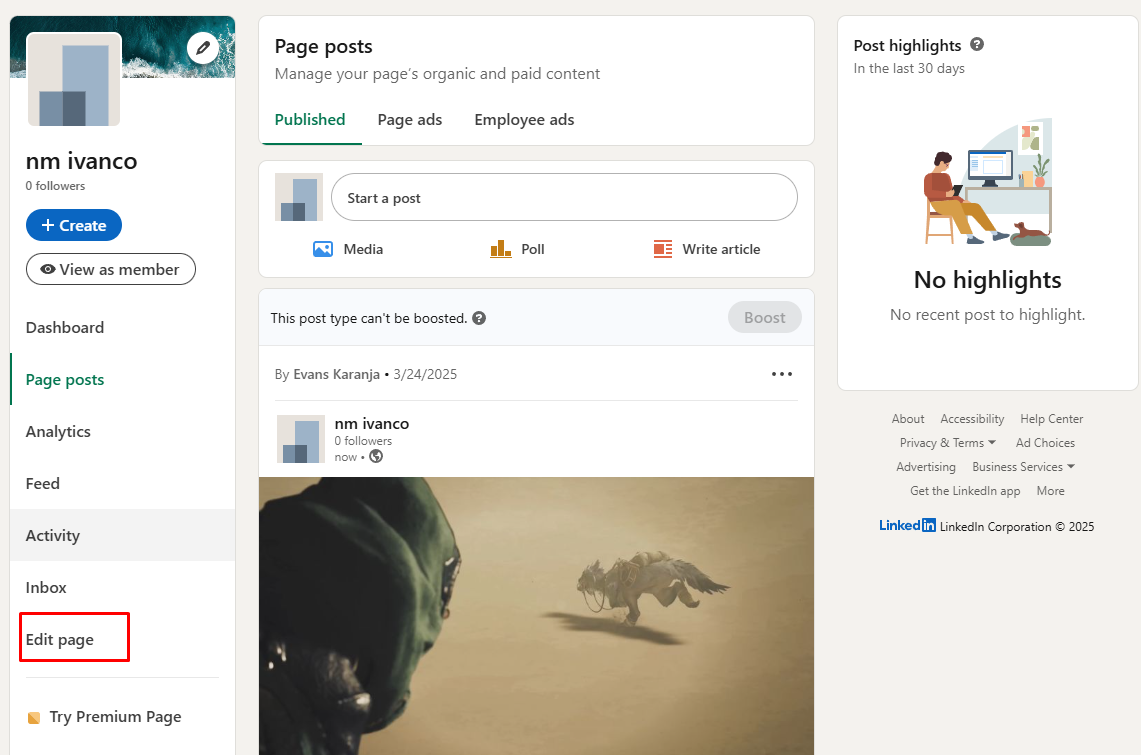Open the post image with running creature
The width and height of the screenshot is (1141, 755).
(536, 615)
